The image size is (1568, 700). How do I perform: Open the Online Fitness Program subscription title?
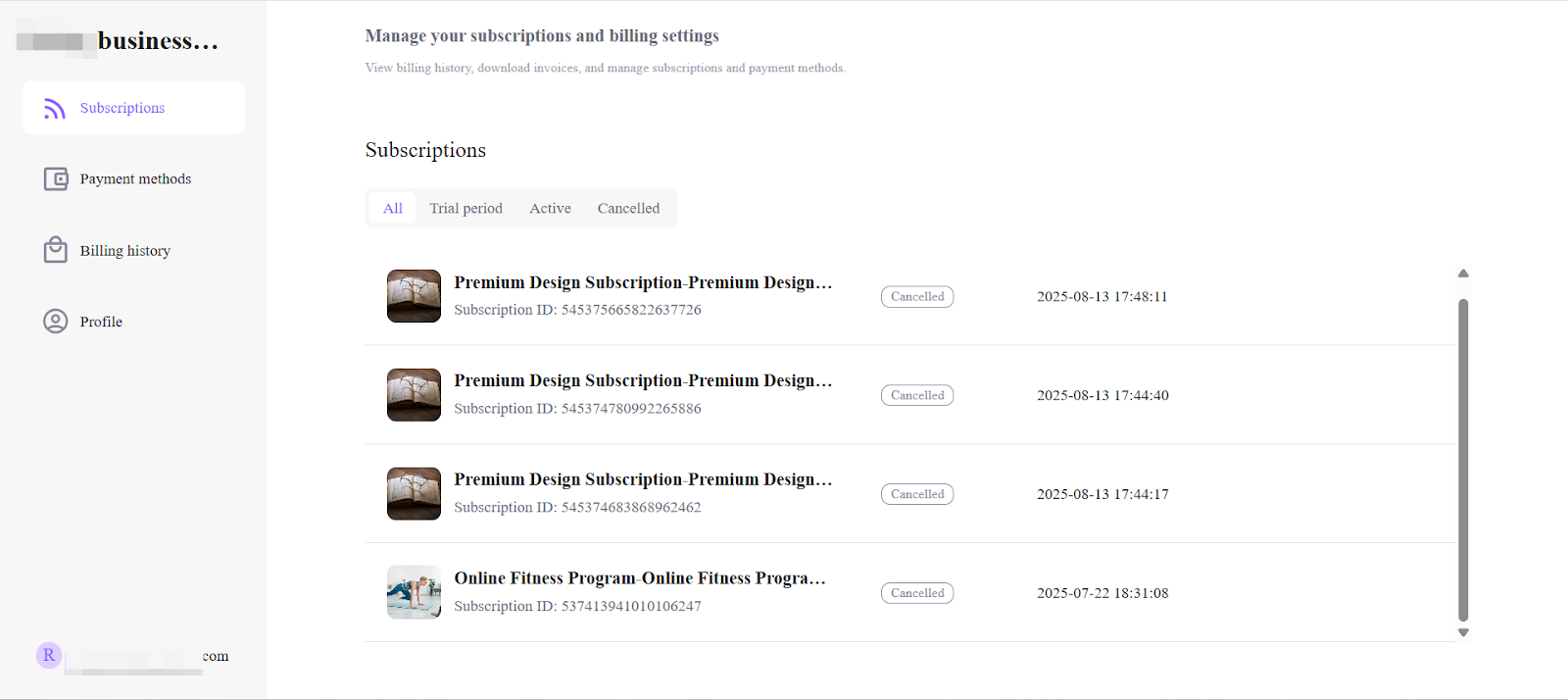click(640, 578)
